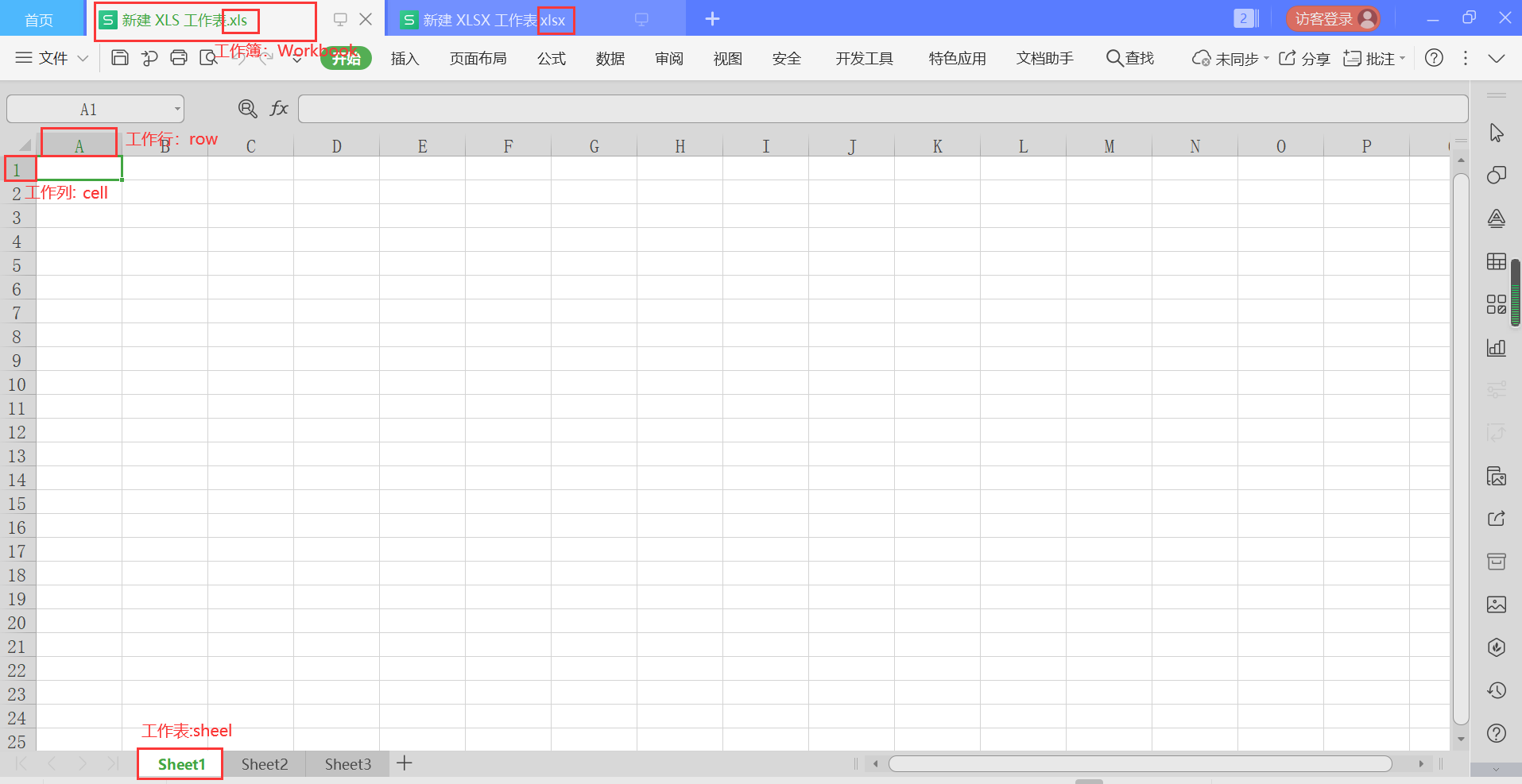Open document history via clock icon in sidebar
The image size is (1522, 784).
[1497, 690]
